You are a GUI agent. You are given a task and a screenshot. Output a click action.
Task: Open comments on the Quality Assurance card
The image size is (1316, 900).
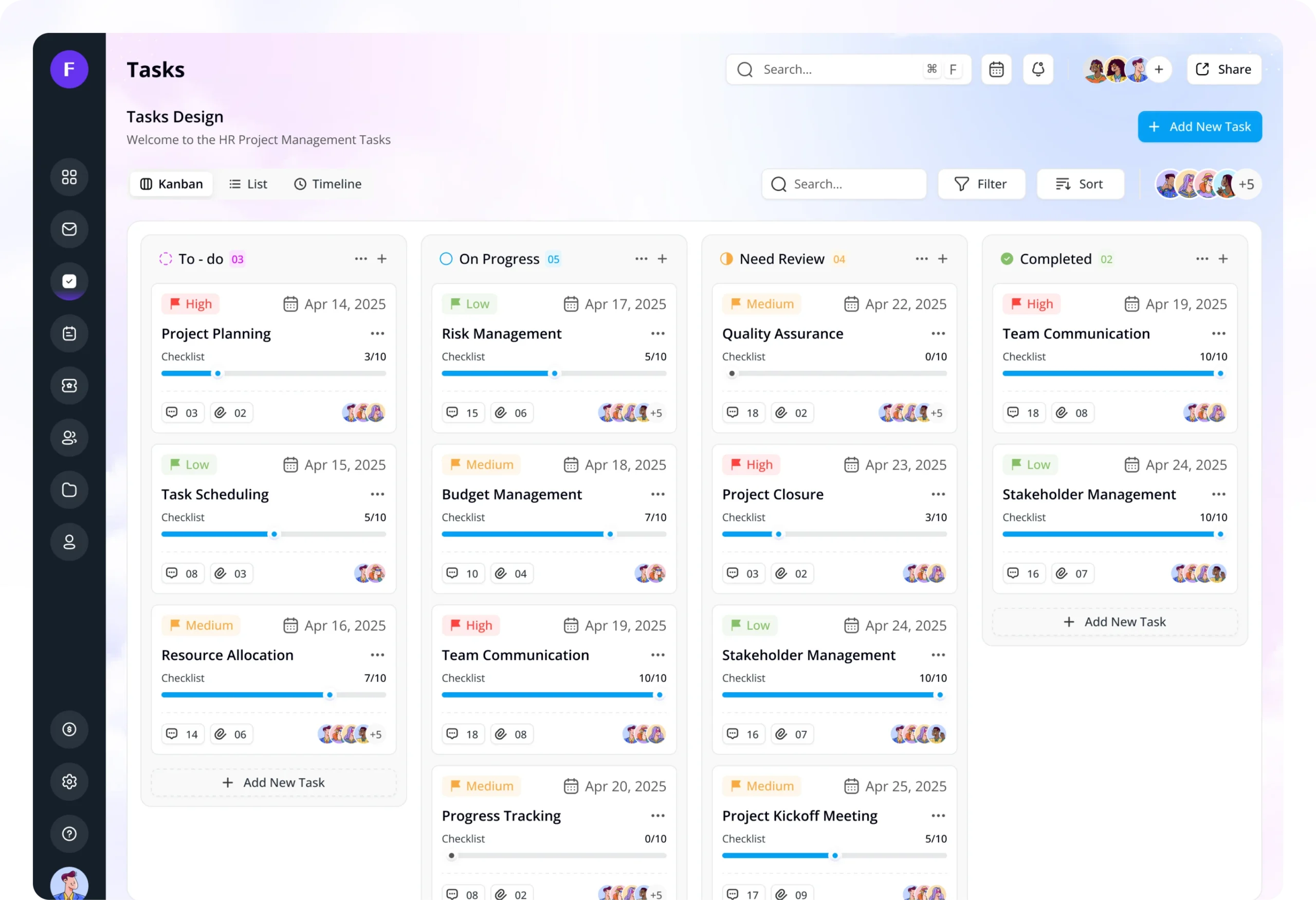pyautogui.click(x=743, y=413)
